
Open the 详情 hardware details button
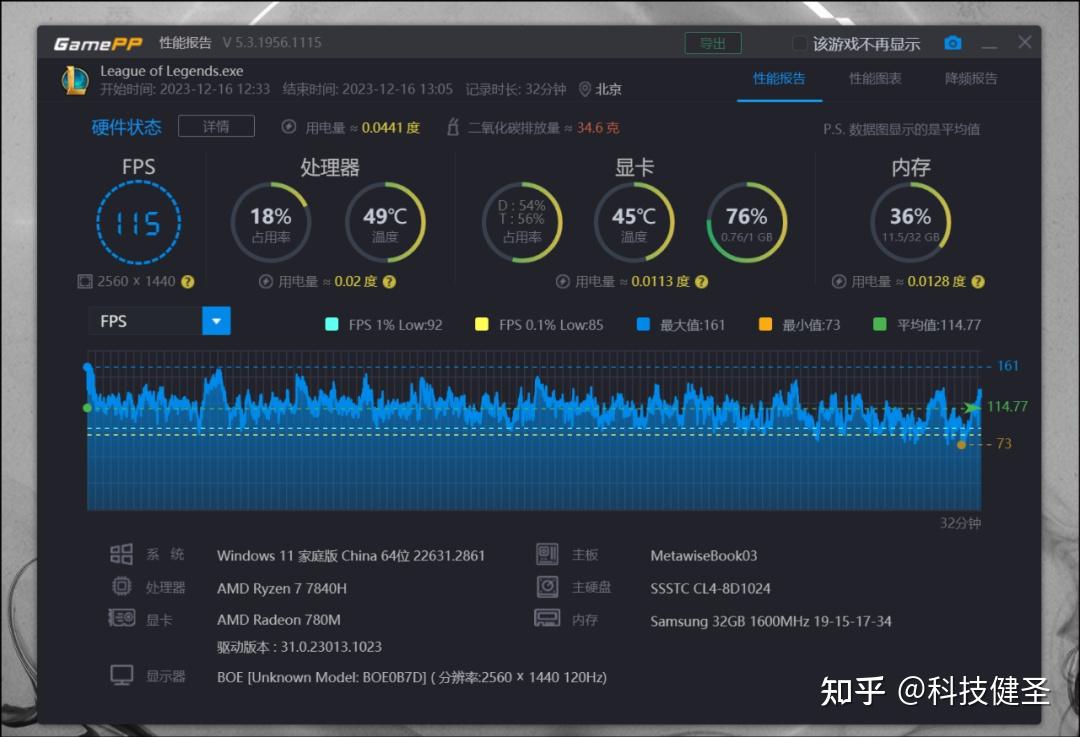click(216, 126)
